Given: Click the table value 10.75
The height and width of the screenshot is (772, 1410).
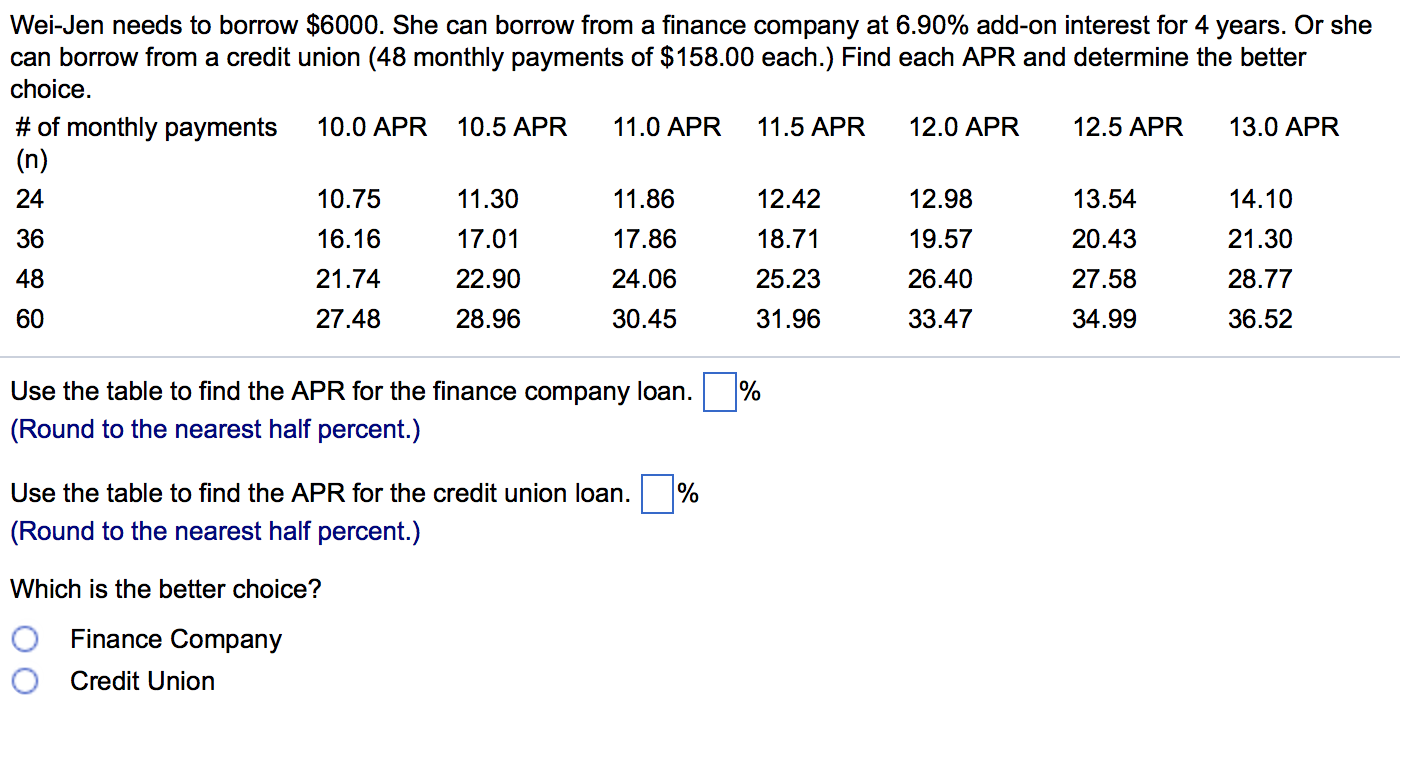Looking at the screenshot, I should [348, 198].
